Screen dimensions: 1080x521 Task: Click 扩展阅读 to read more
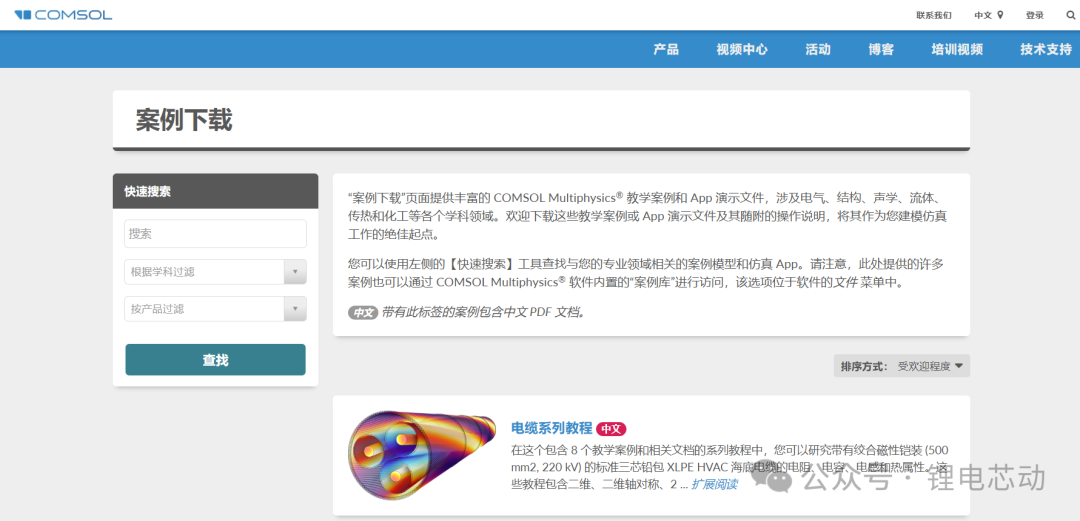pyautogui.click(x=714, y=484)
